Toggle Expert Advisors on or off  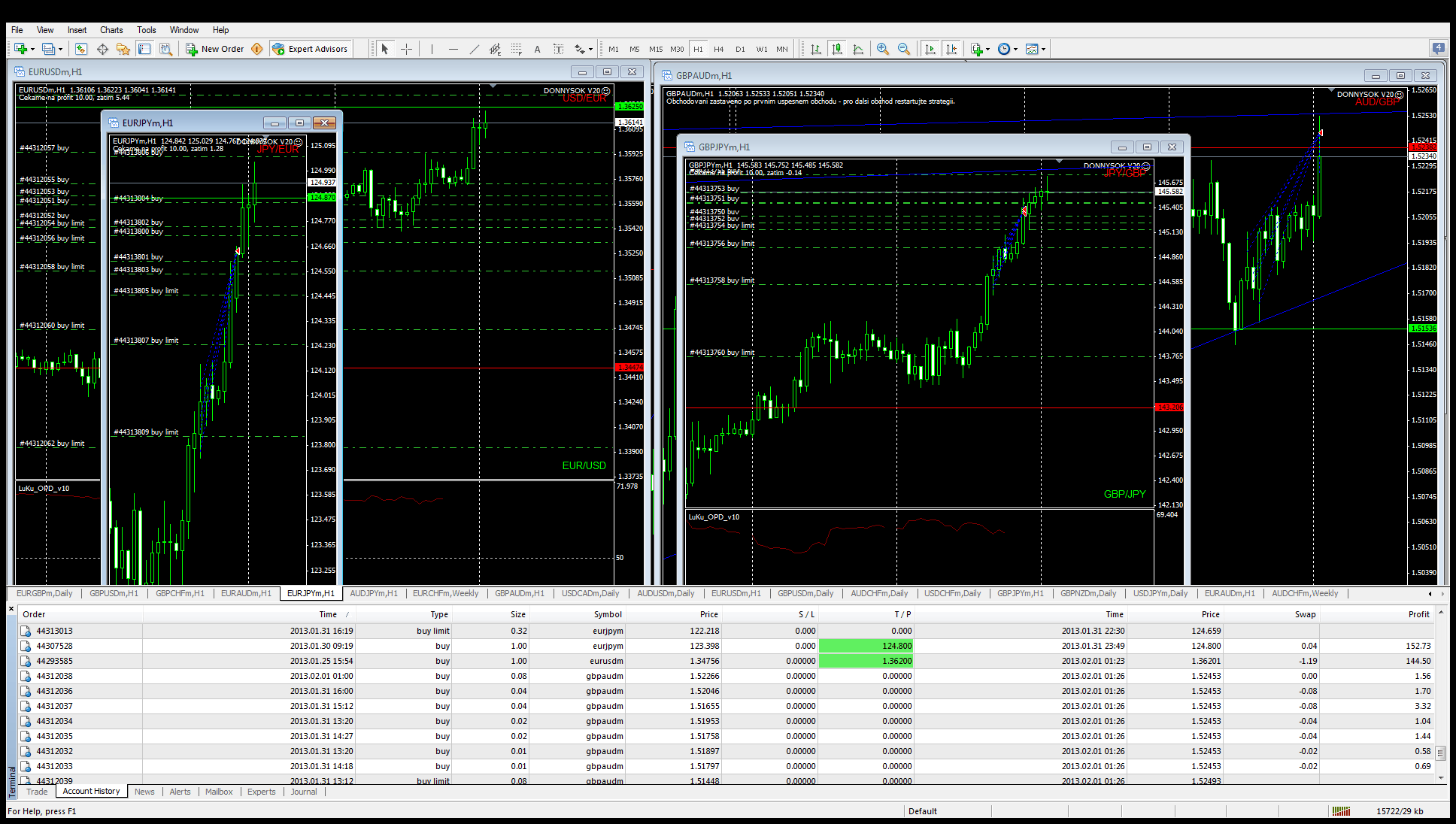310,49
